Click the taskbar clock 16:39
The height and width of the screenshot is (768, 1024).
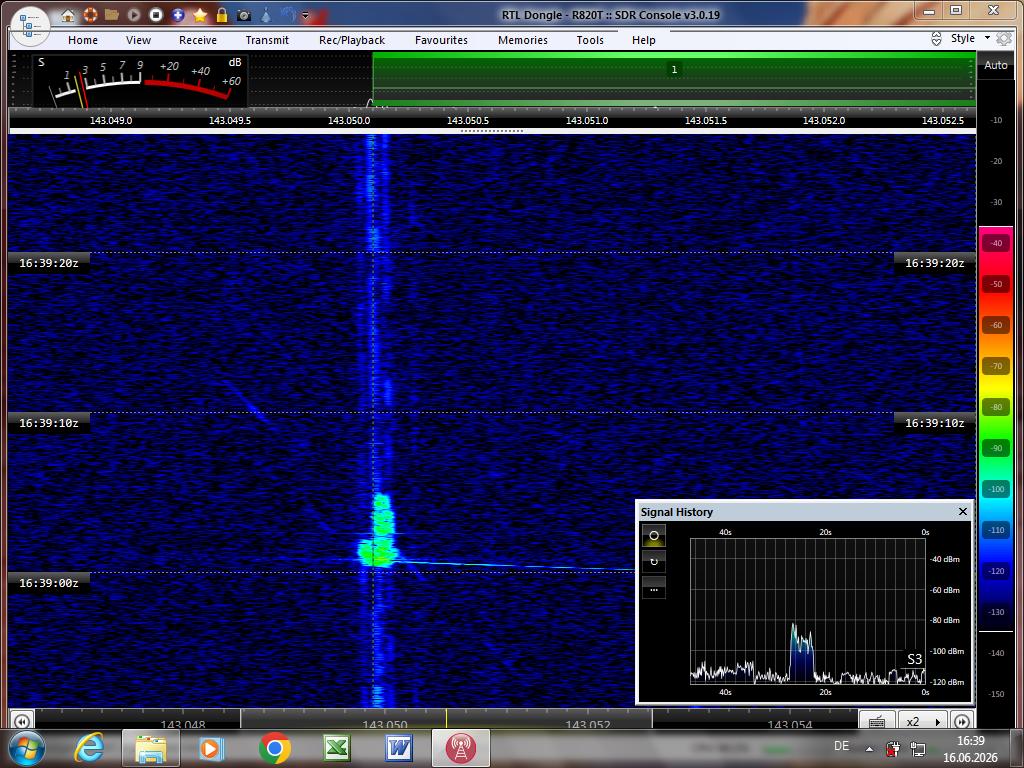[970, 741]
